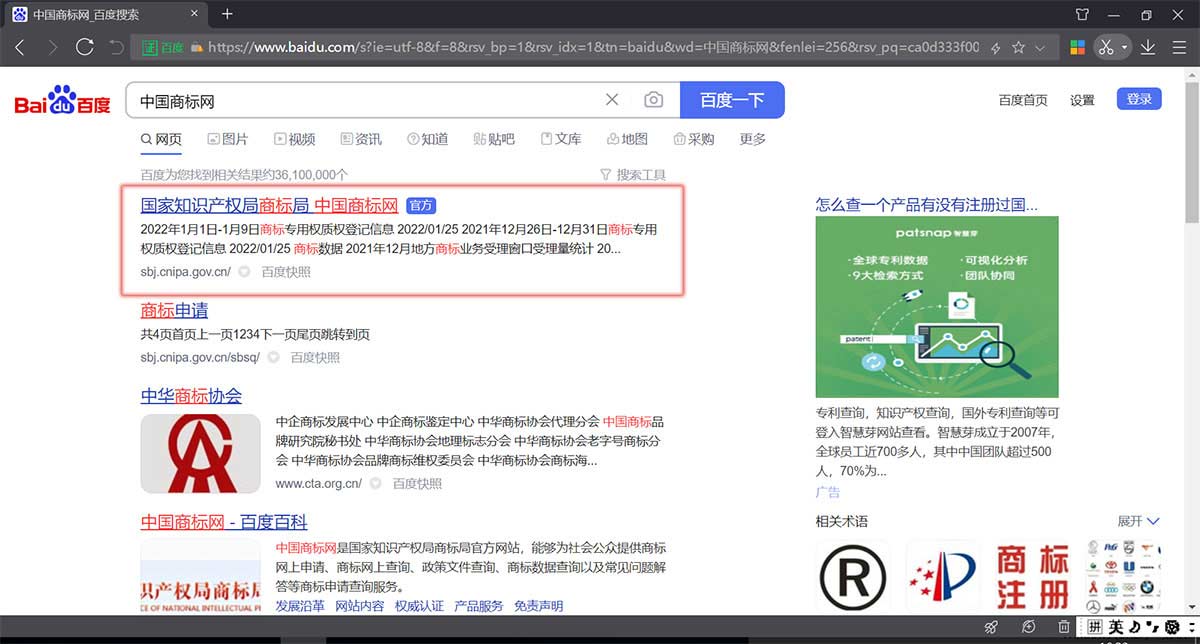
Task: Open 百度快照 for sbj.cnipa.gov.cn/ result
Action: tap(286, 271)
